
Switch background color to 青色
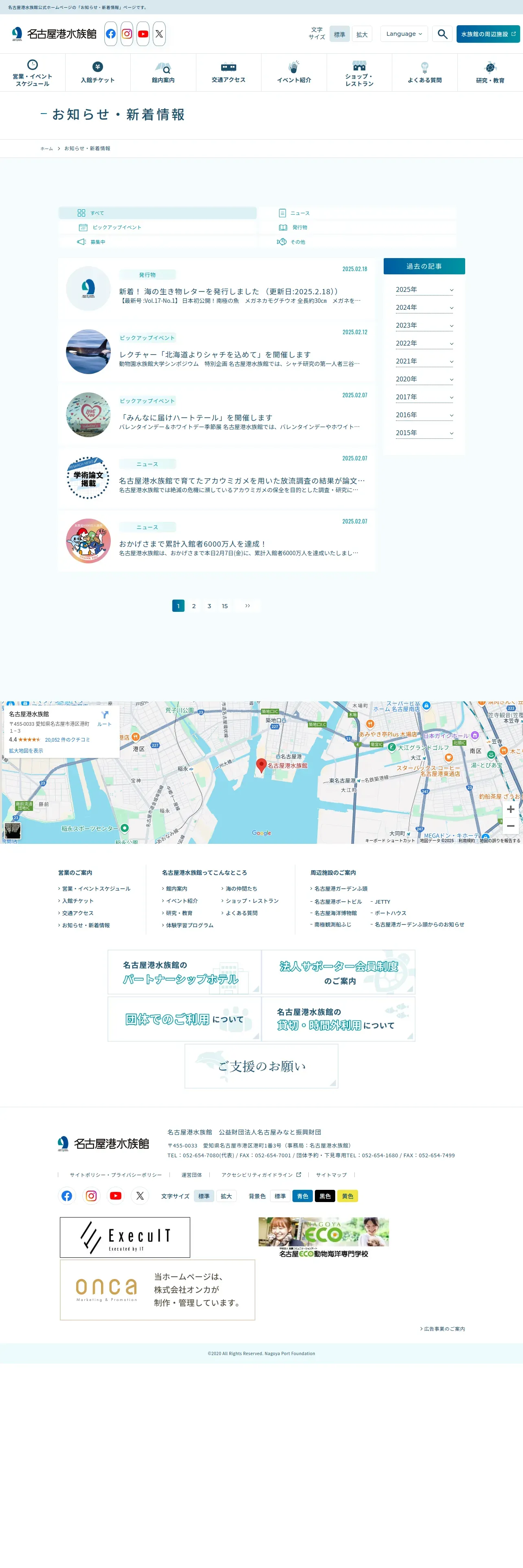(x=303, y=1196)
